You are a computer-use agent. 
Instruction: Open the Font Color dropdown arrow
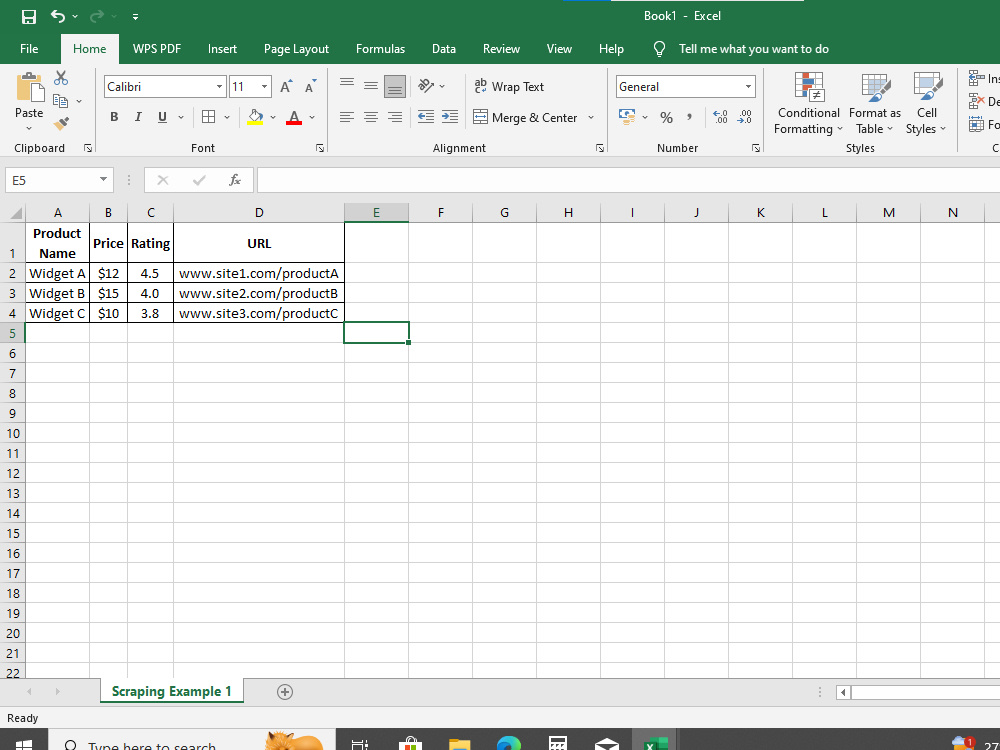312,117
